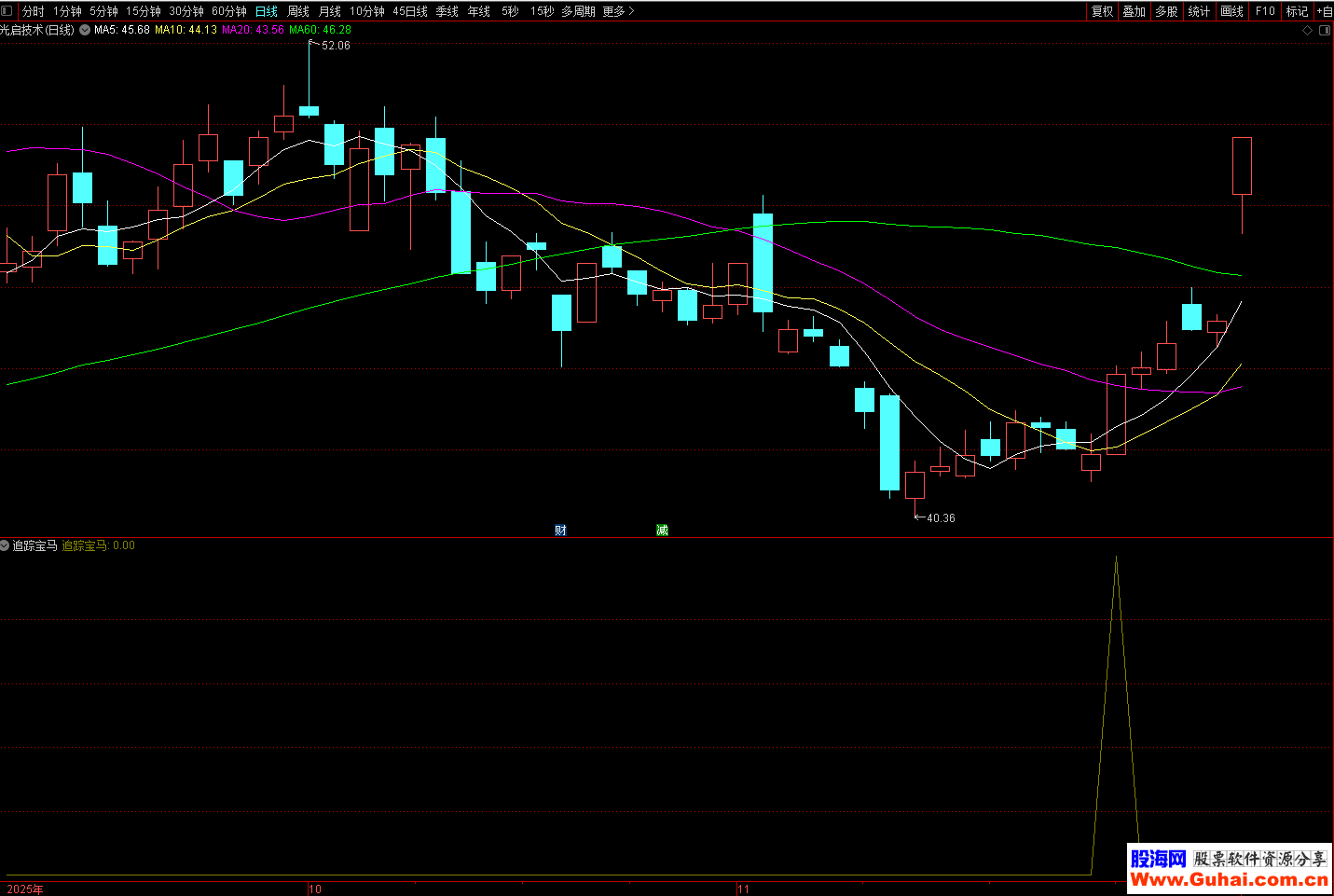1334x896 pixels.
Task: Toggle 复权 price adjustment
Action: pos(1102,11)
